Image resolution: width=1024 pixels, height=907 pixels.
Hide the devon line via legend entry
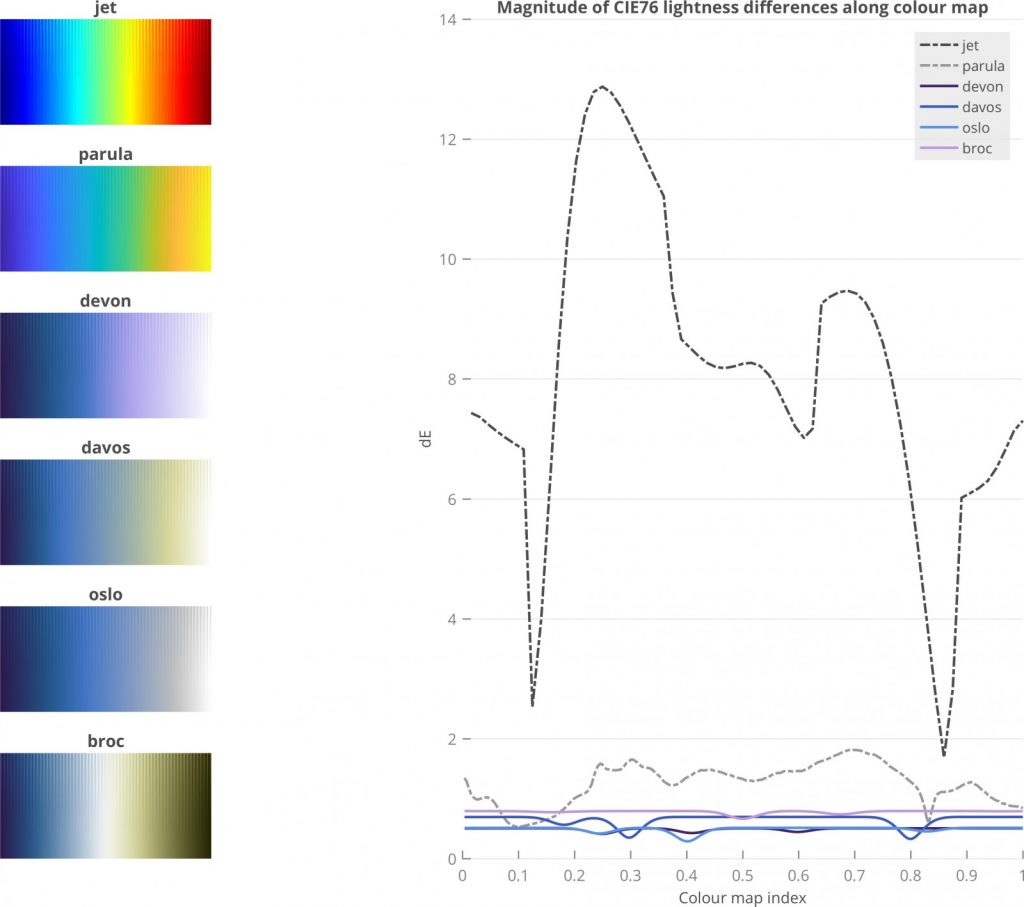click(x=981, y=86)
